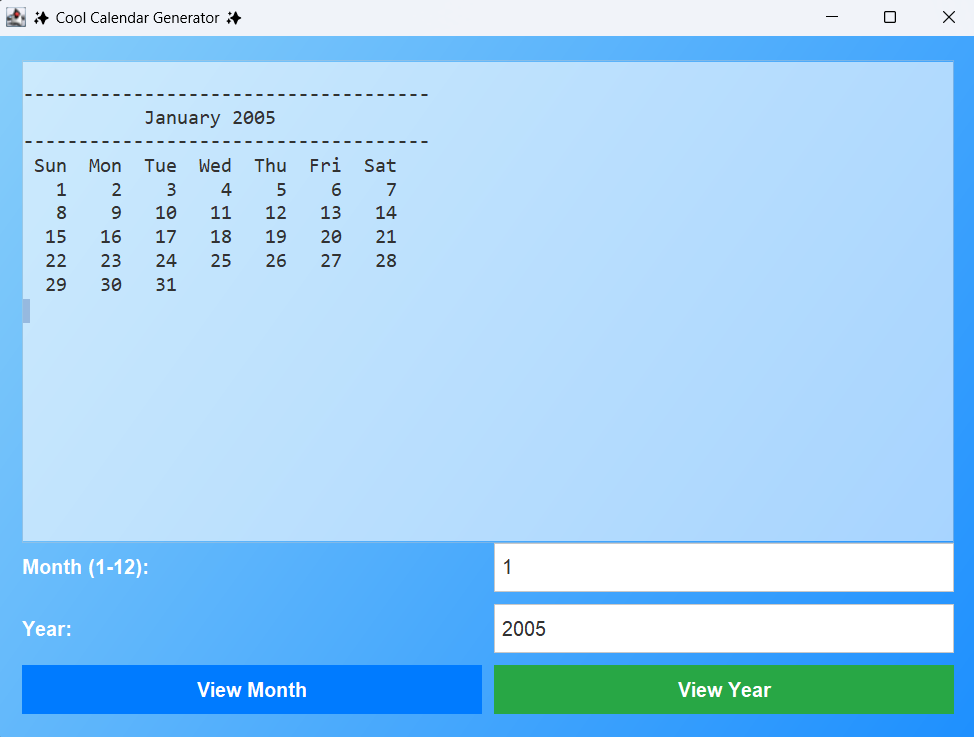Focus the Month (1-12) input field
This screenshot has height=737, width=974.
724,567
